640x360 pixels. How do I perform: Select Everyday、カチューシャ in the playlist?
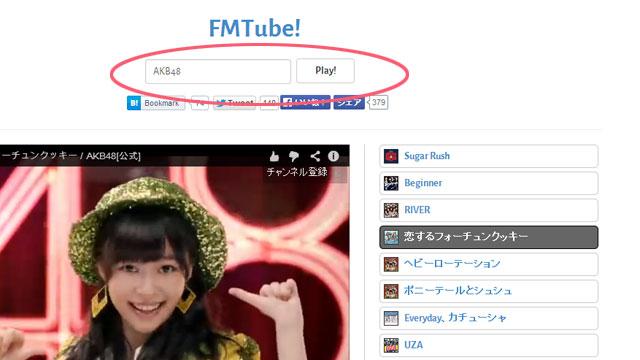click(489, 318)
